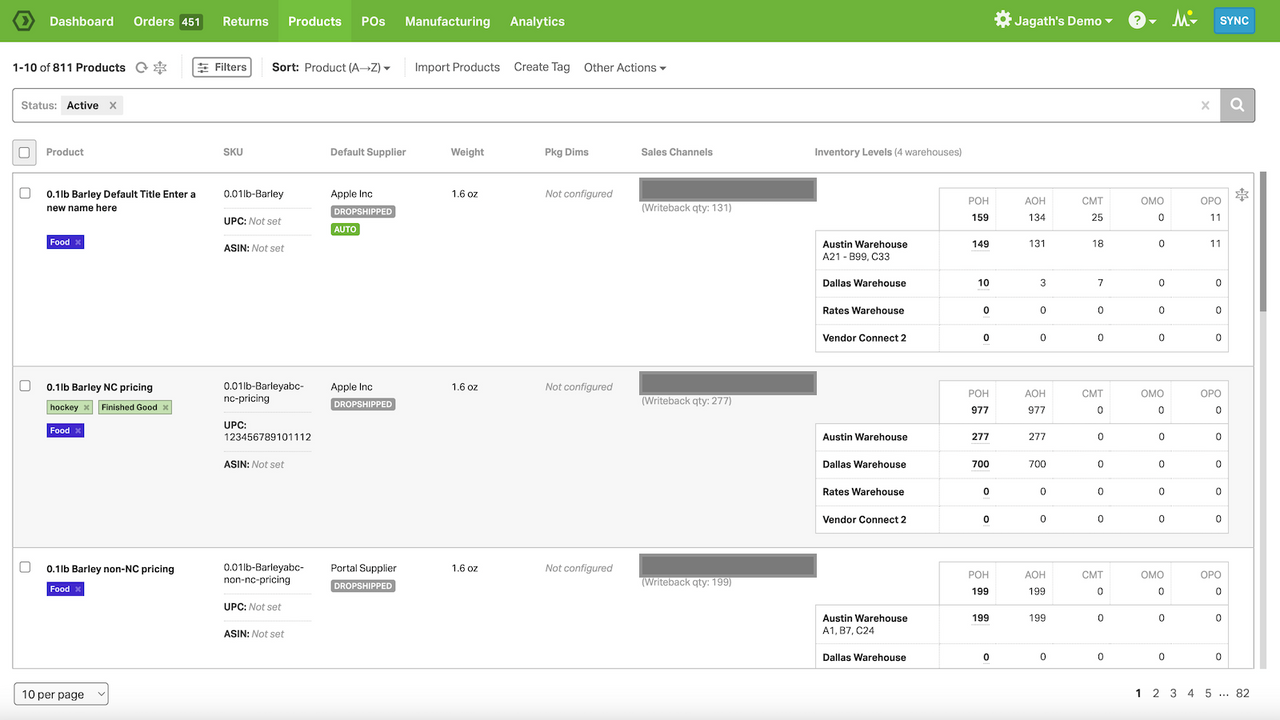
Task: Switch to the Products tab
Action: click(315, 21)
